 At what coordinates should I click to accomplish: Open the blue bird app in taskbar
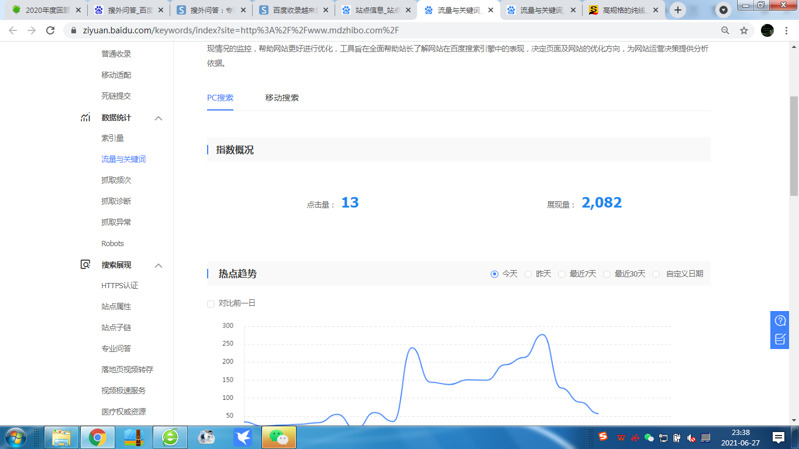[x=243, y=438]
